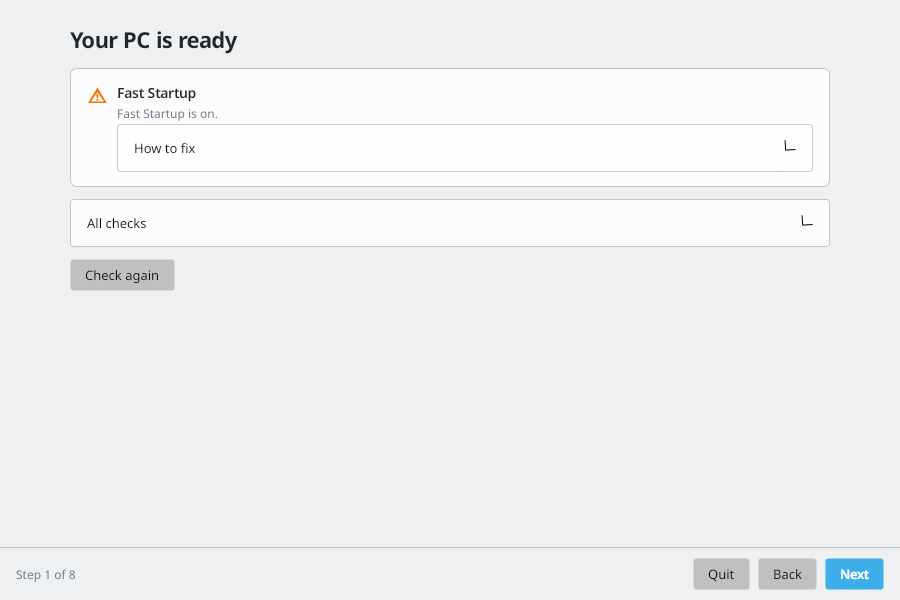
Task: Quit the installer
Action: coord(721,574)
